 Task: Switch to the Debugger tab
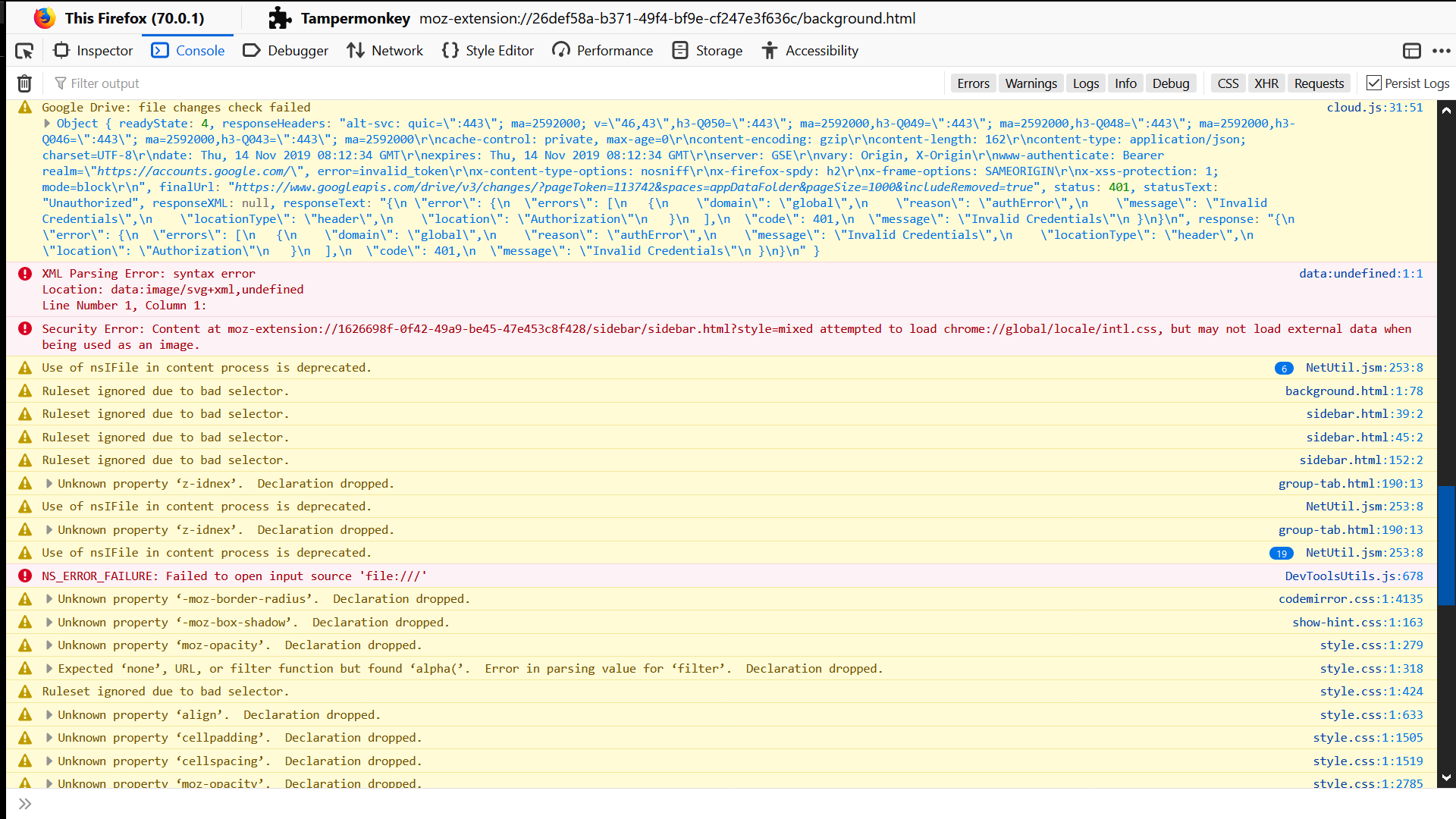pyautogui.click(x=285, y=50)
